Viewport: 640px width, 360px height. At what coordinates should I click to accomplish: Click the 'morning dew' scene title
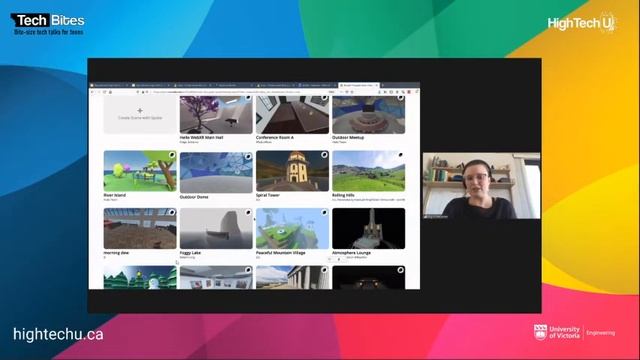pos(116,253)
